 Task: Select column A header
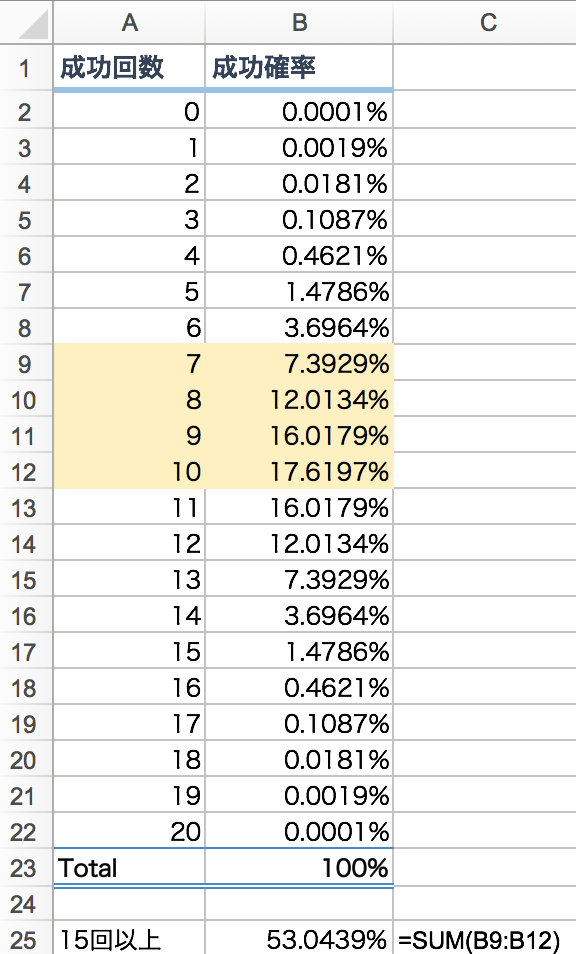(x=129, y=23)
